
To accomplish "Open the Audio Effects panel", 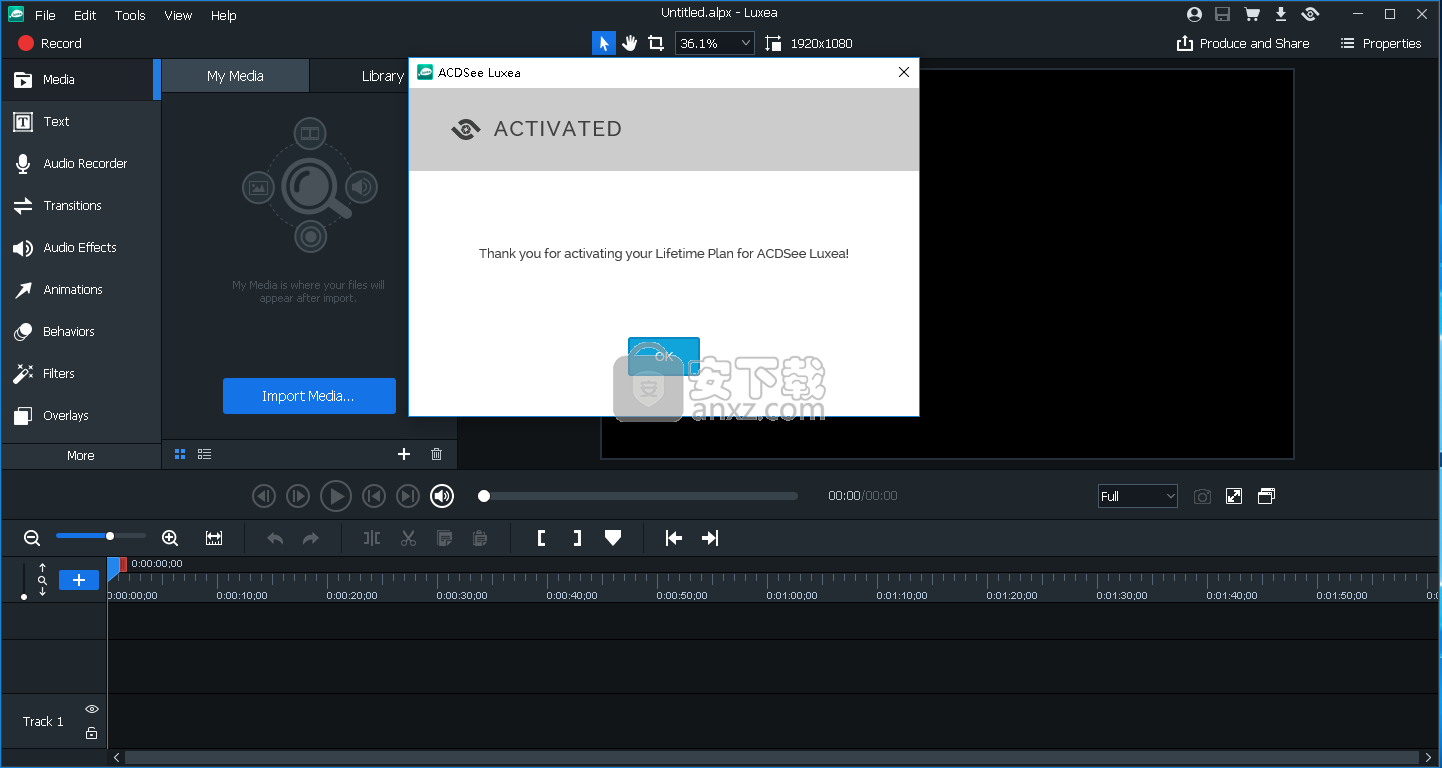I will (80, 247).
